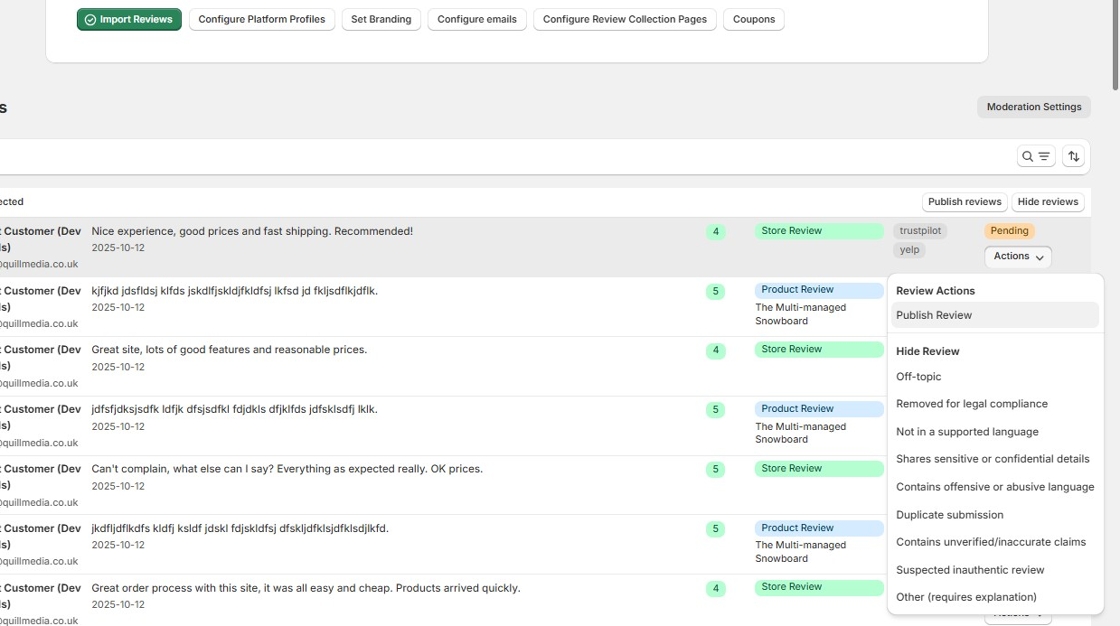This screenshot has width=1120, height=626.
Task: Choose Removed for legal compliance
Action: [x=973, y=403]
